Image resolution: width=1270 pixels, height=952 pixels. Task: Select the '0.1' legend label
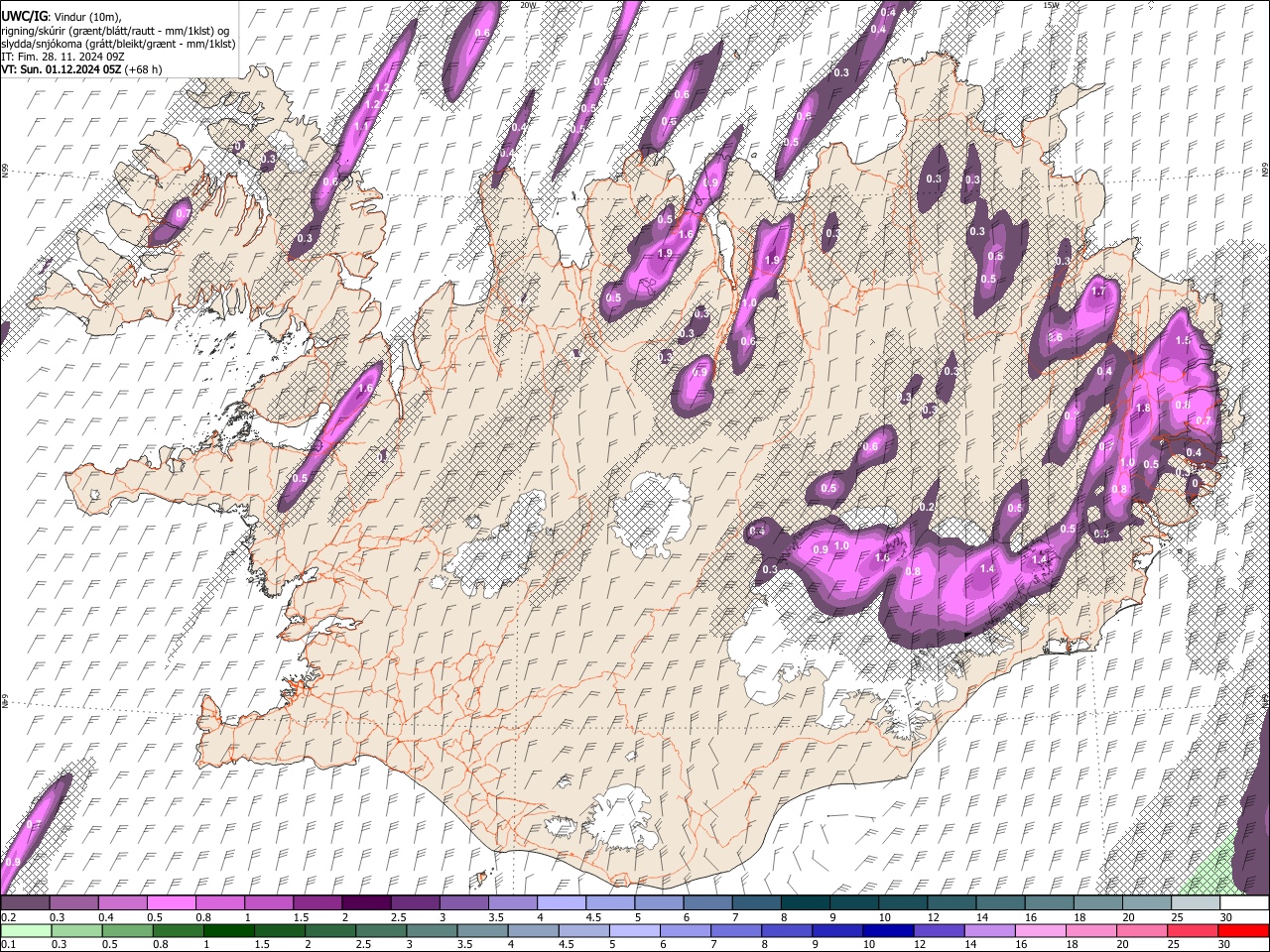[x=8, y=944]
